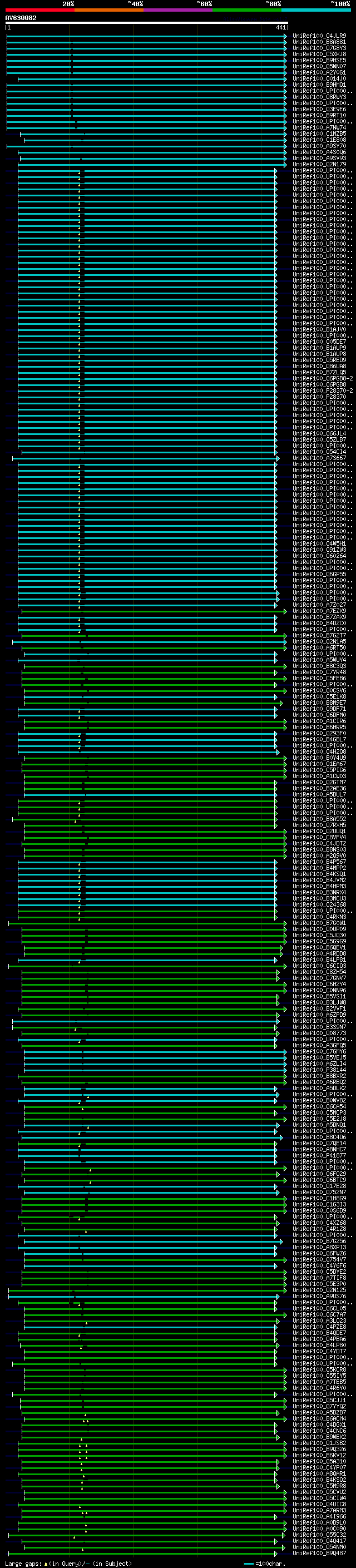Choose the UniRef100_Q5ZLB7 entry

point(319,439)
